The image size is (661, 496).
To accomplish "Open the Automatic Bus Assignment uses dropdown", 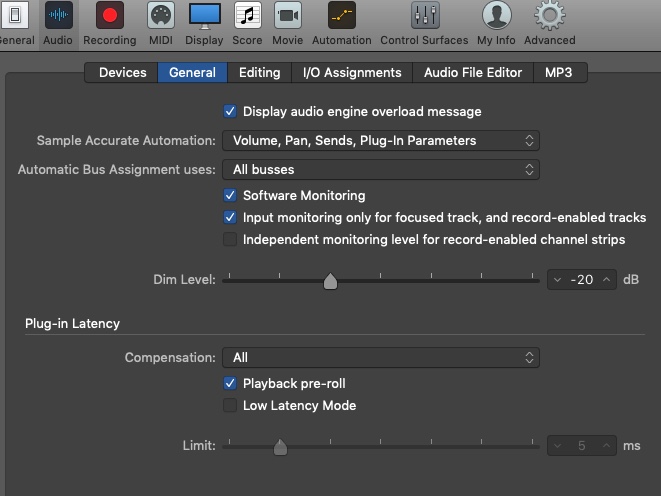I will tap(381, 170).
